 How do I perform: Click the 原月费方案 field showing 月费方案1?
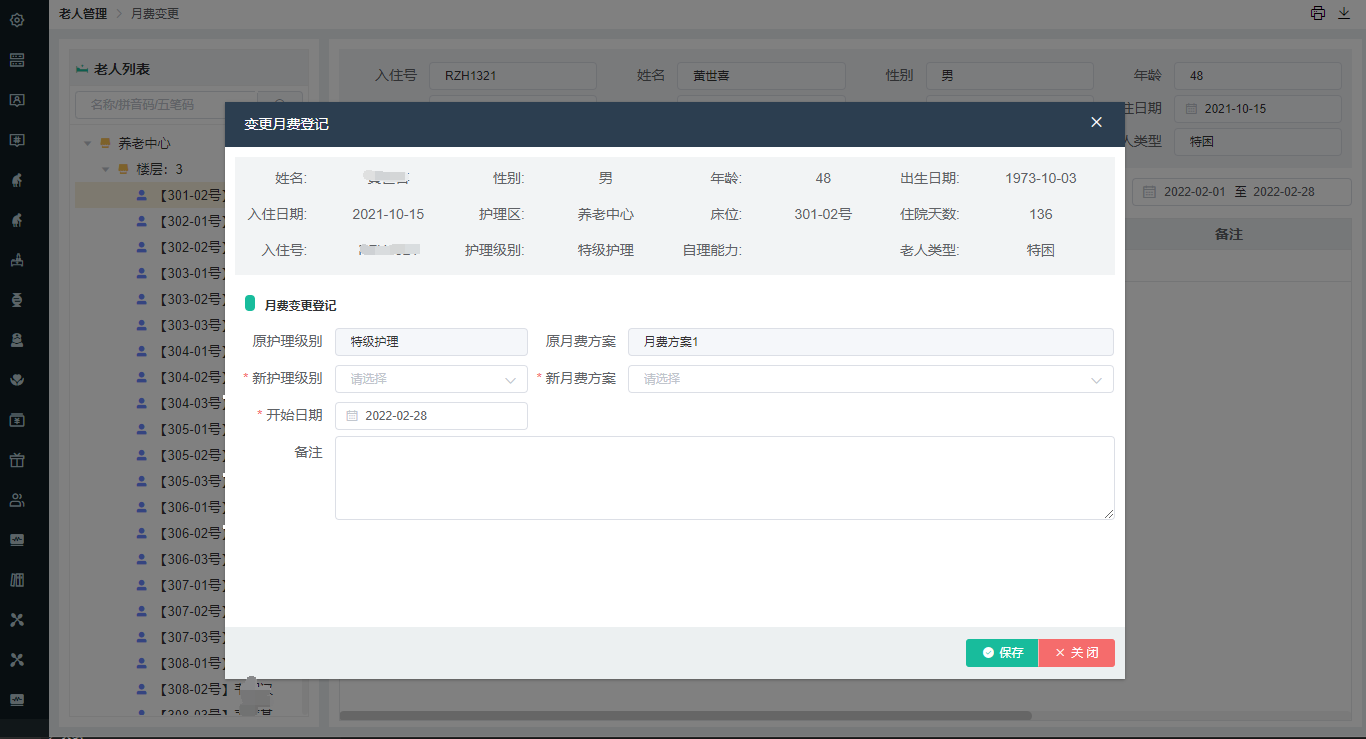coord(871,342)
